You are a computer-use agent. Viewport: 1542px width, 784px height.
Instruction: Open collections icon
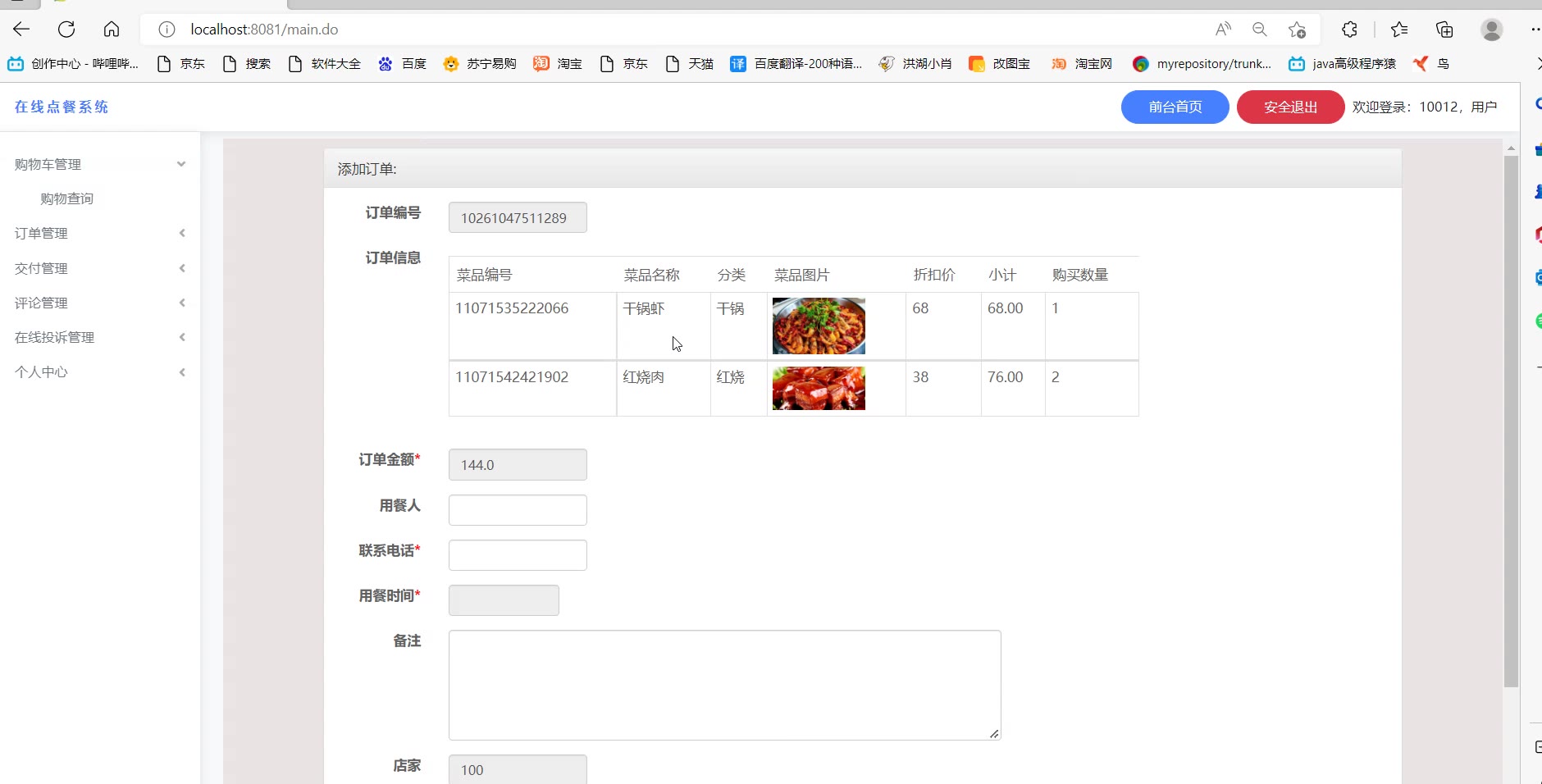tap(1444, 30)
